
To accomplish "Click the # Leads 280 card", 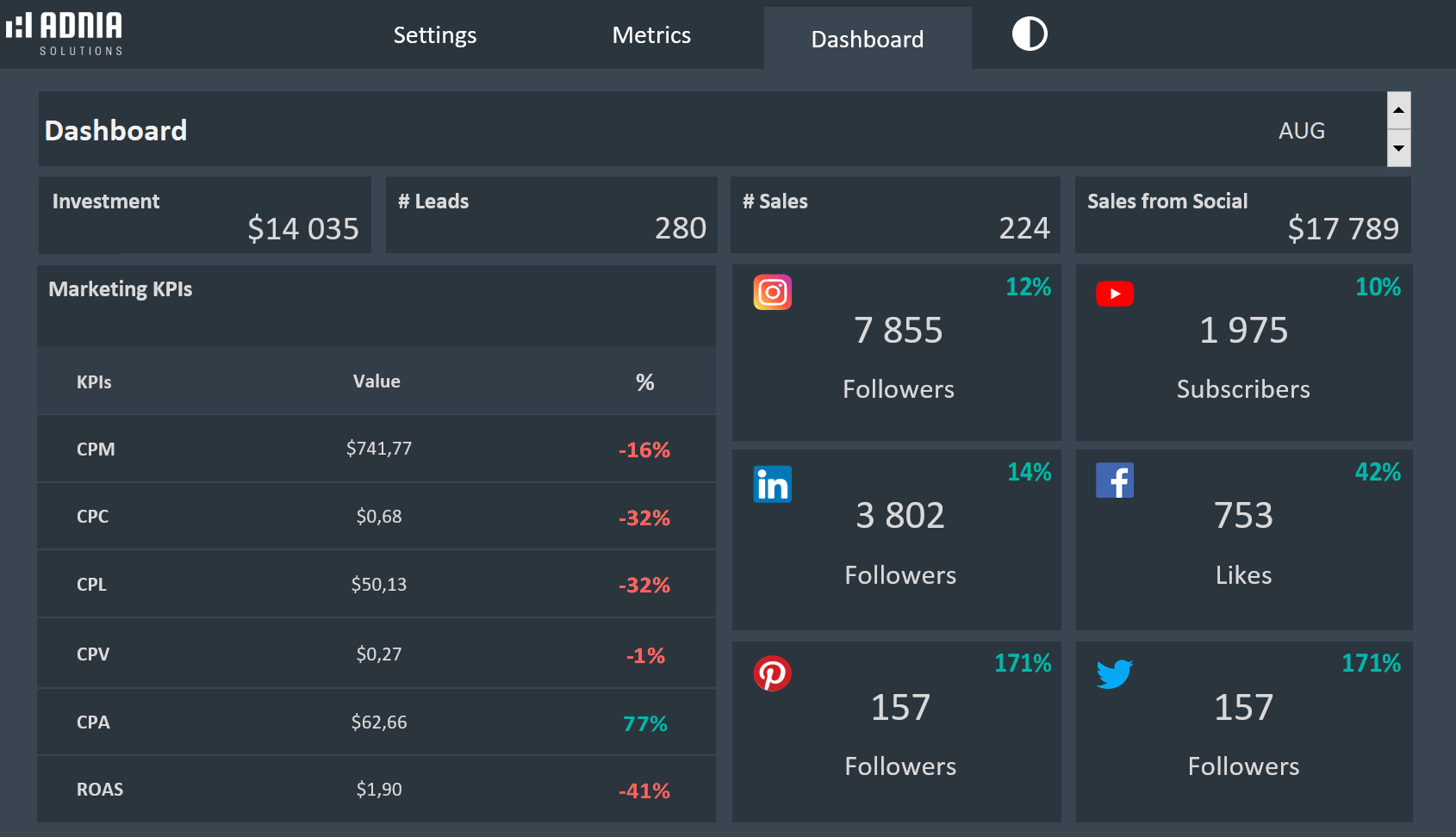I will coord(551,215).
